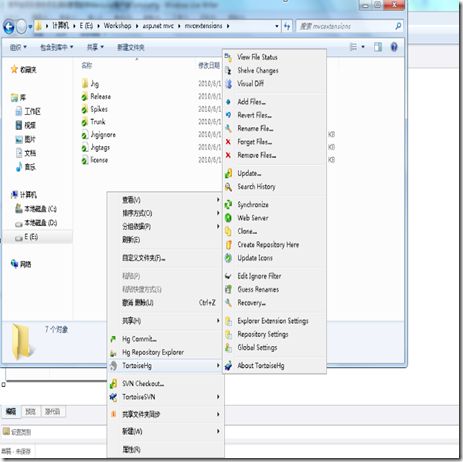Click the Web Server globe icon
The height and width of the screenshot is (462, 463).
tap(228, 218)
